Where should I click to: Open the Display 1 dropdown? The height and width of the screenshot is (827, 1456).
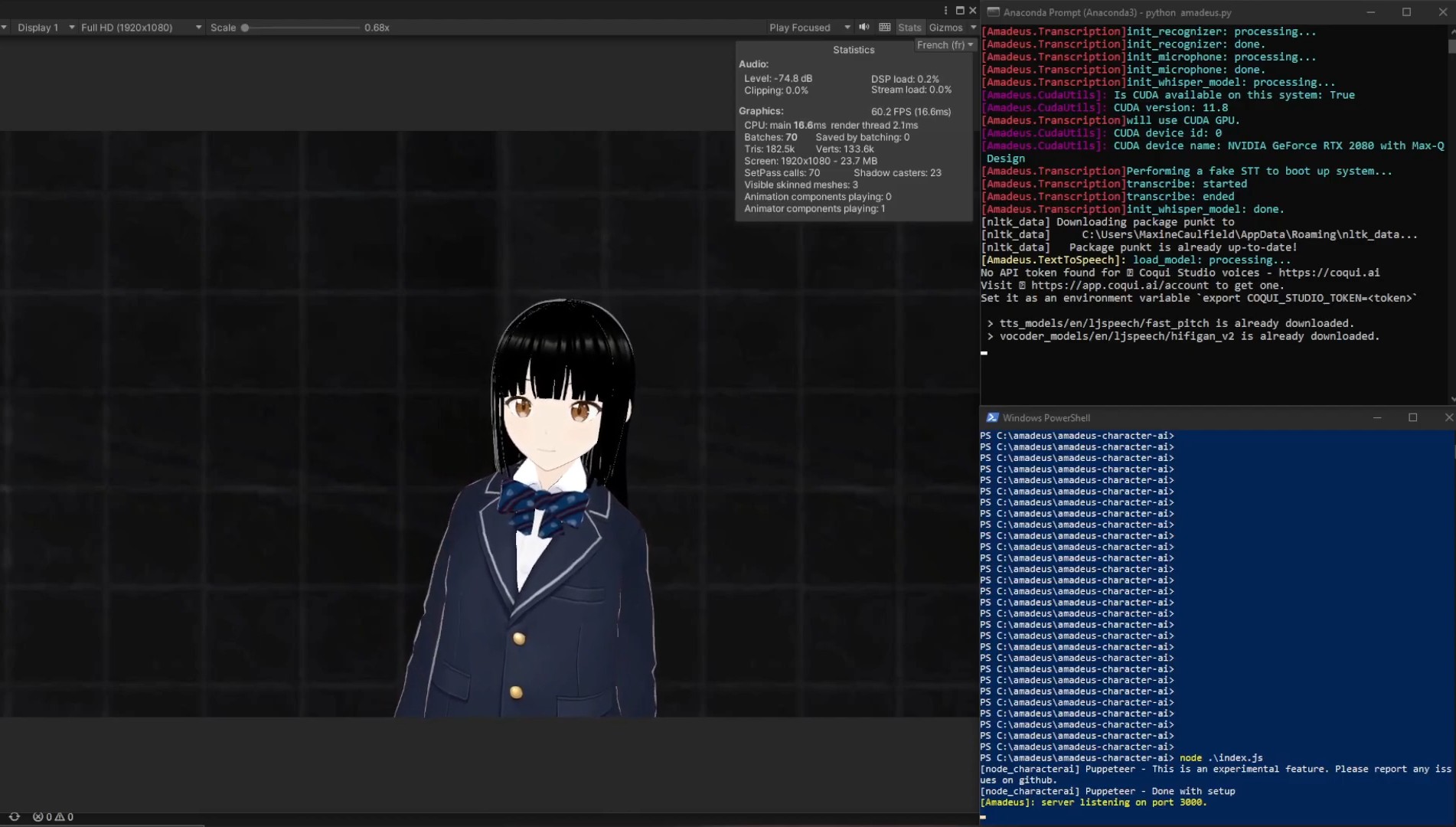(x=44, y=27)
